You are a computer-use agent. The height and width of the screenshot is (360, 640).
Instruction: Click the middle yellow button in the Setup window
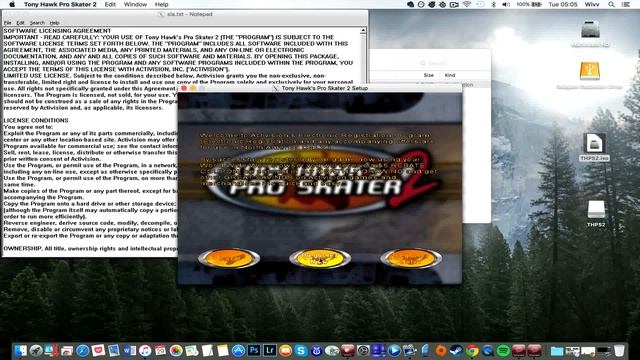tap(320, 258)
